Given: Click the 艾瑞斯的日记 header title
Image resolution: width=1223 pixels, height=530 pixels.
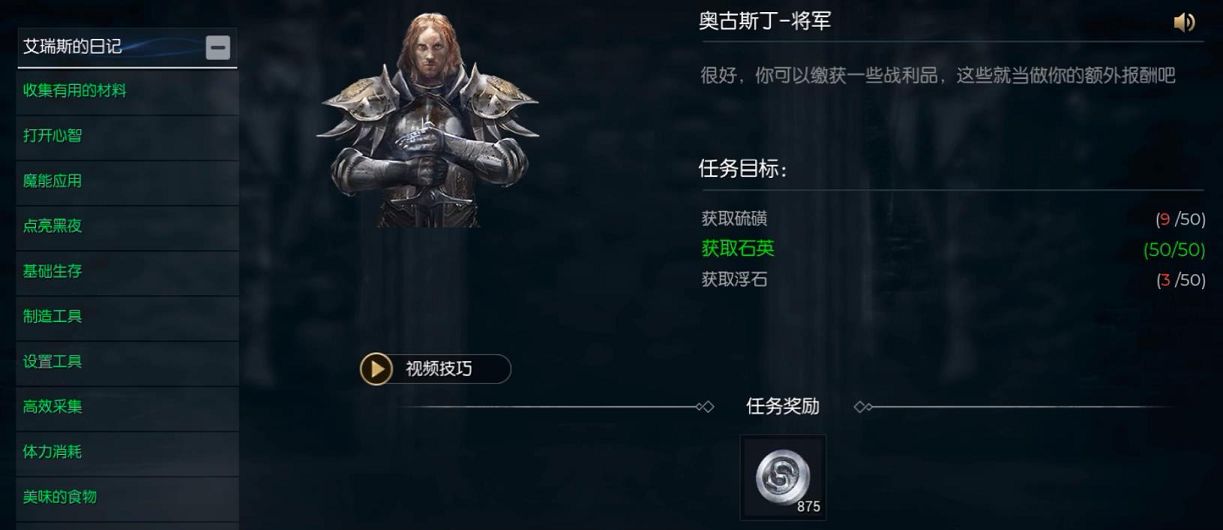Looking at the screenshot, I should (x=72, y=47).
